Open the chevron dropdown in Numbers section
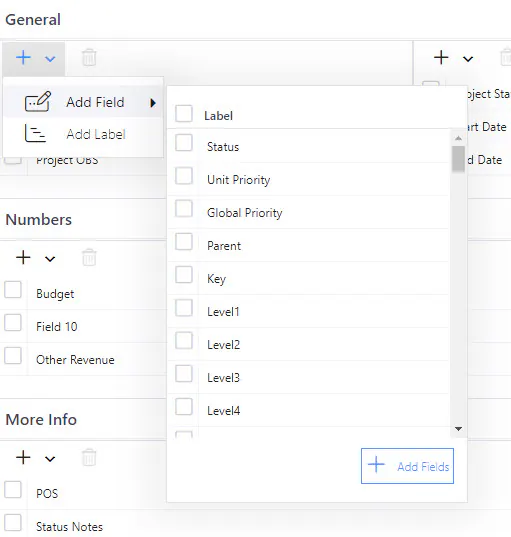 point(50,259)
